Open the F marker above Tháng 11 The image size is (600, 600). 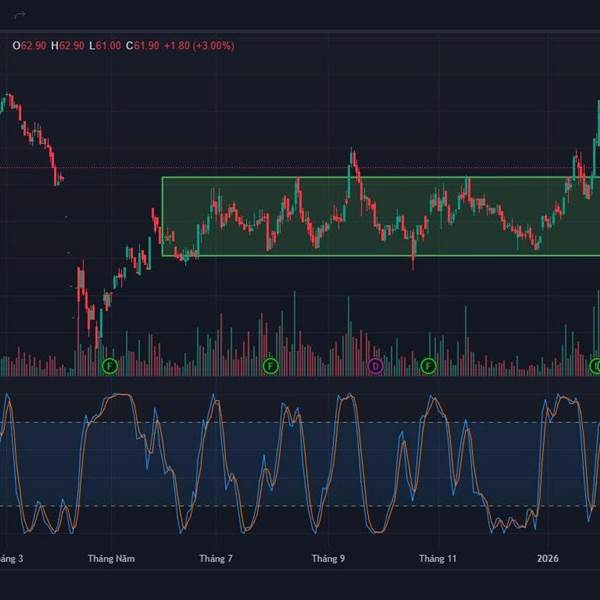click(x=429, y=367)
